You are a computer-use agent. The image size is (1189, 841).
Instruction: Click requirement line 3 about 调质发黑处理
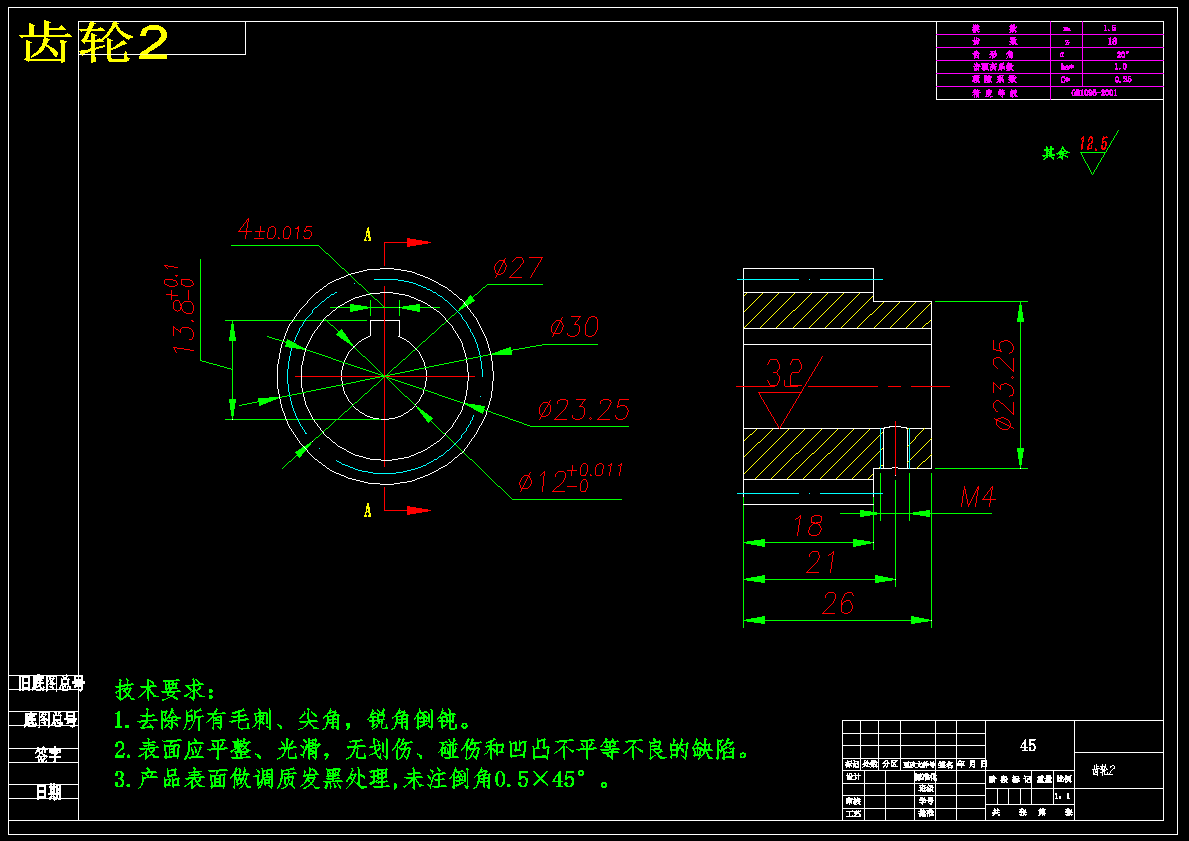[x=362, y=780]
